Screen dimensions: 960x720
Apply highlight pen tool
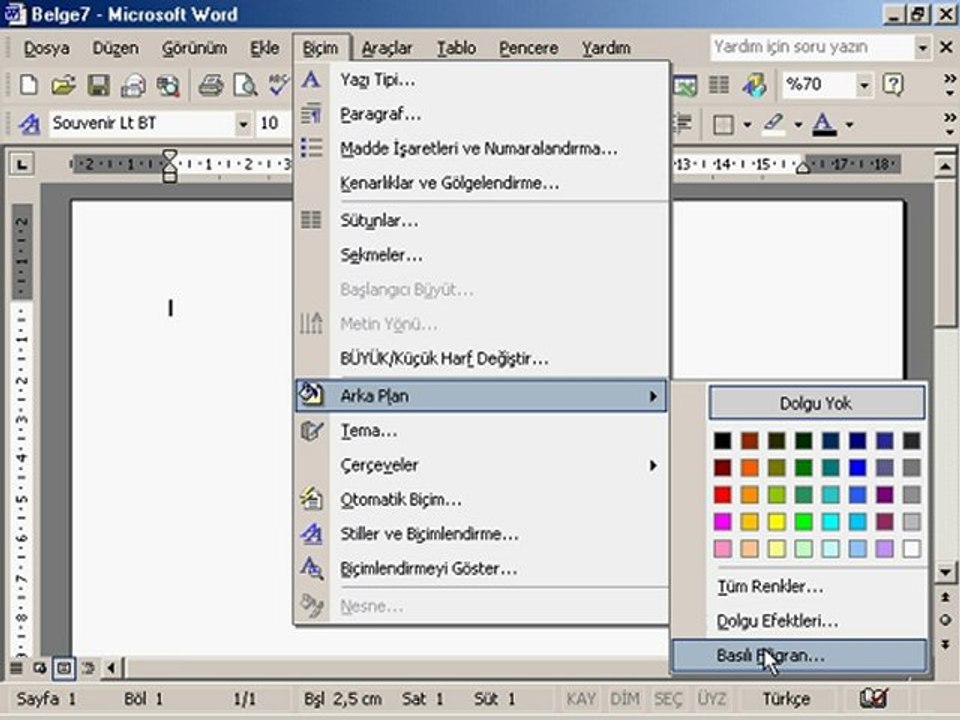773,124
